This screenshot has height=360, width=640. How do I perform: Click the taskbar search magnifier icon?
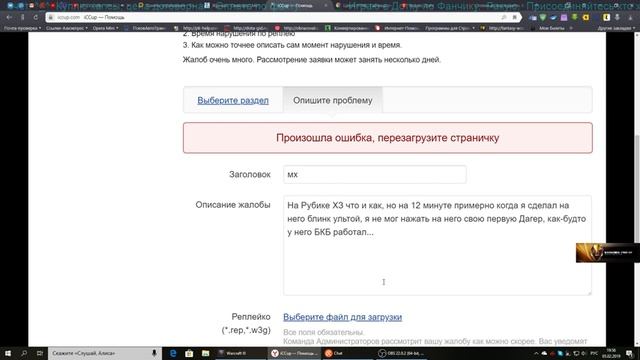point(24,353)
